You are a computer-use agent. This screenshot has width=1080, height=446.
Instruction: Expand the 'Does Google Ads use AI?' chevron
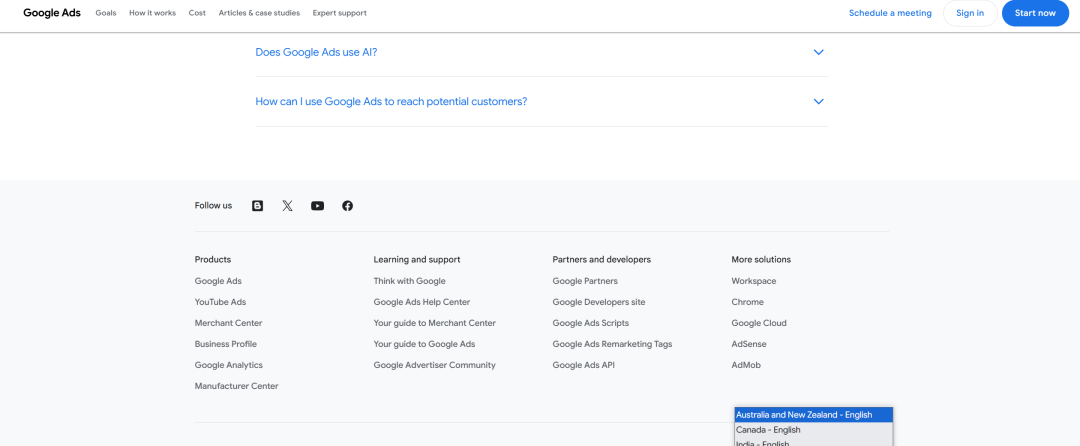[818, 52]
